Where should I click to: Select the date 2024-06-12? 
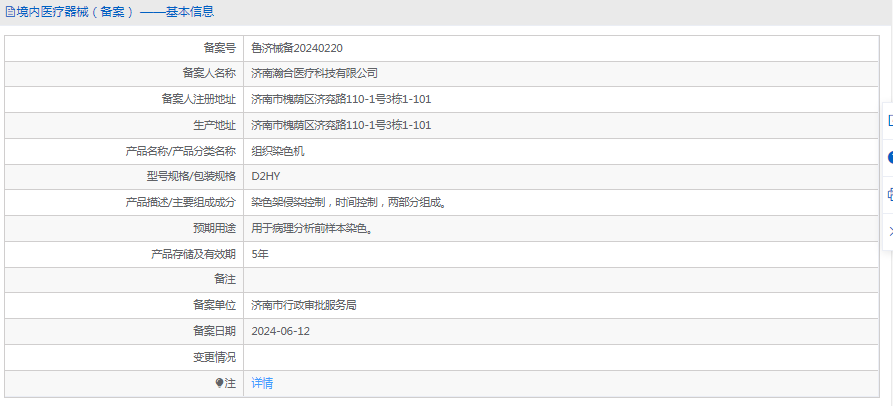point(280,331)
